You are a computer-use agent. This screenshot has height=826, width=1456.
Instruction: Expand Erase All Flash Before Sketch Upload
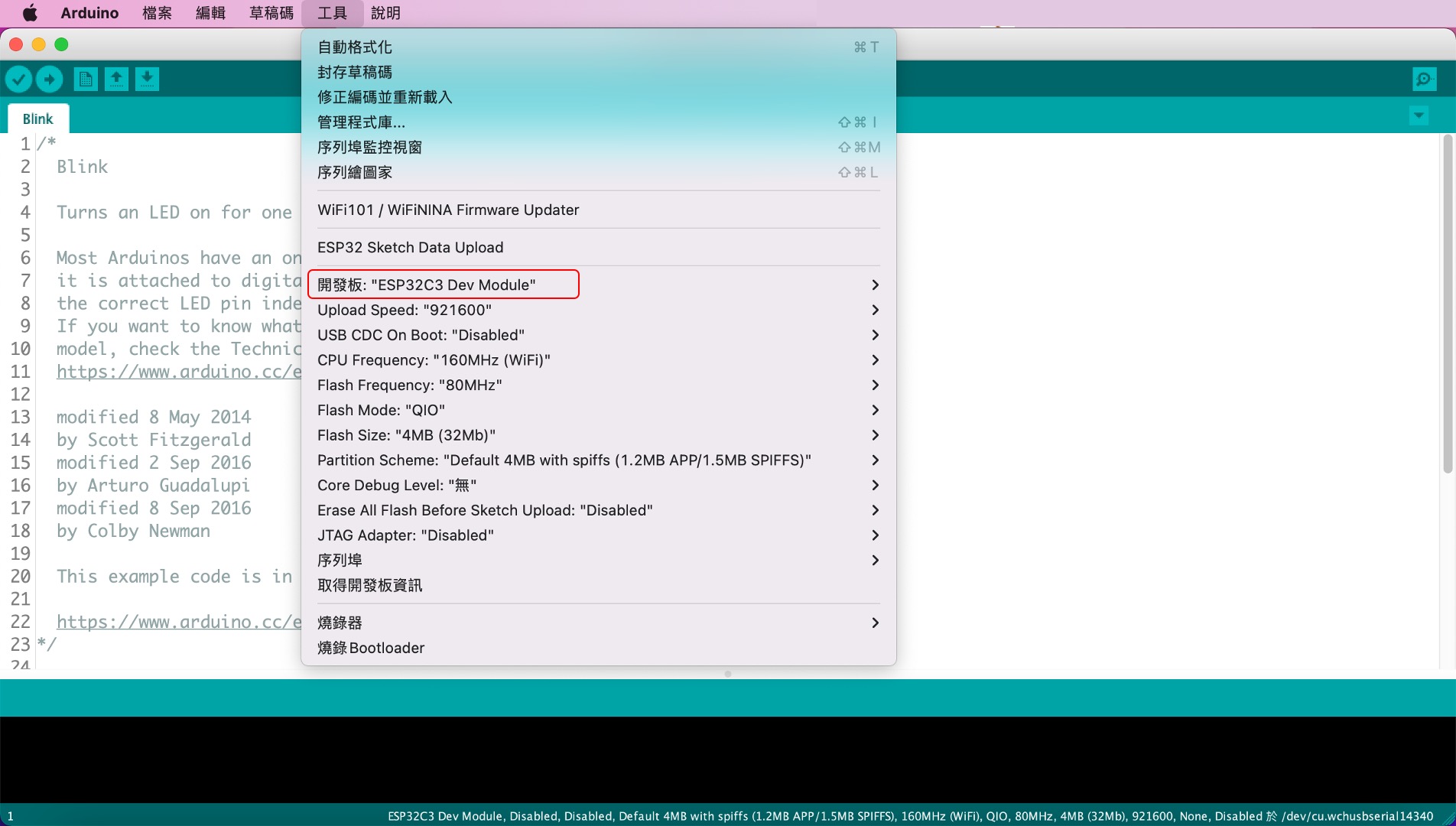[599, 510]
